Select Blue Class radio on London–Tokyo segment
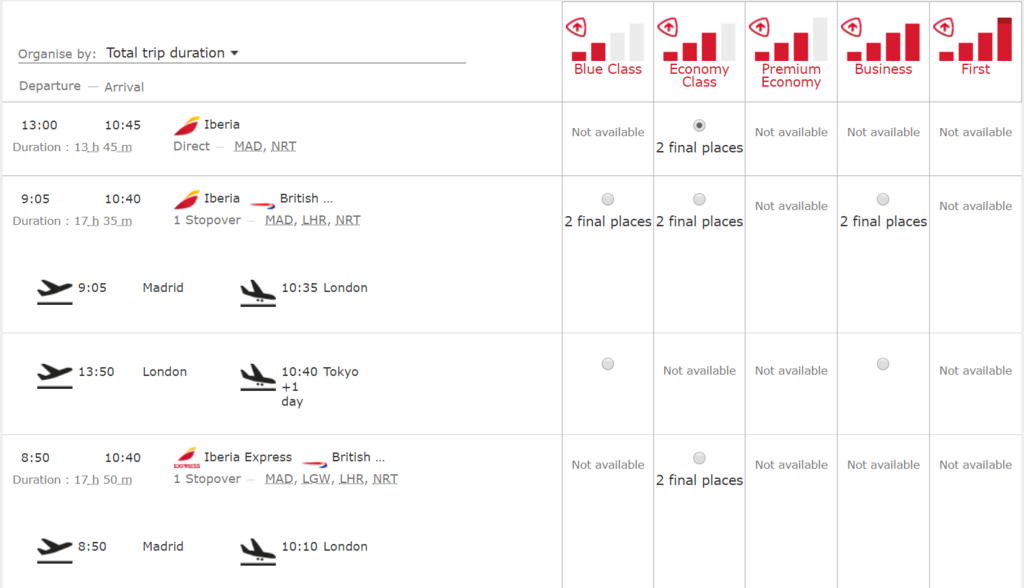Screen dimensions: 1024x588 [608, 363]
